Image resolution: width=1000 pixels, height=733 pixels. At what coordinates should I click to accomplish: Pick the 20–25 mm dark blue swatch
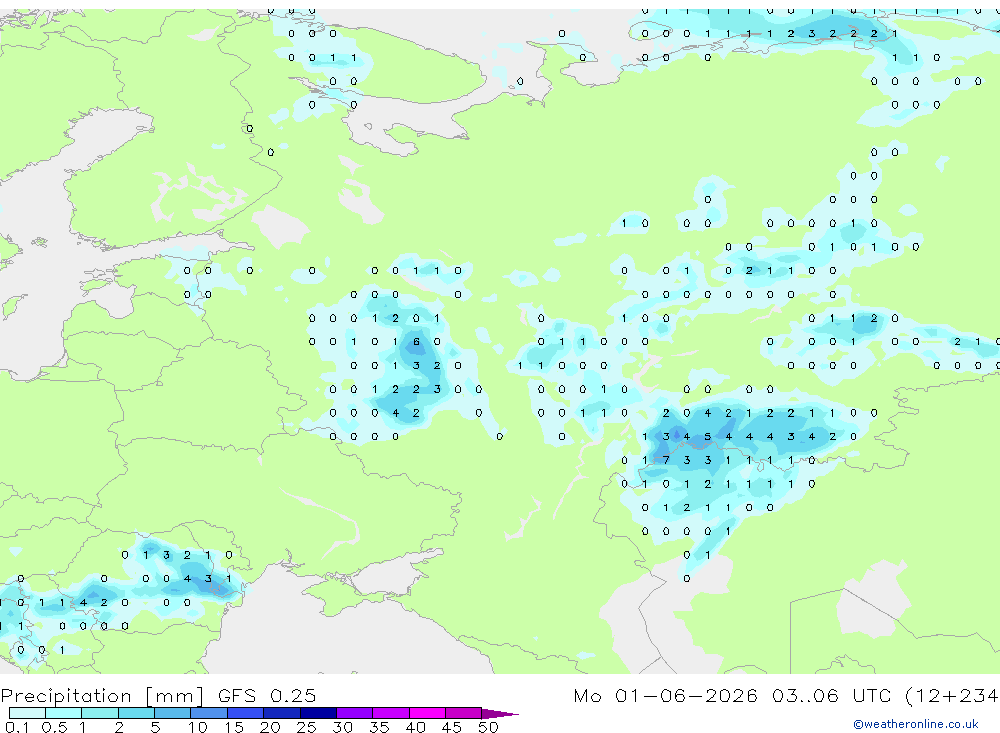point(282,713)
